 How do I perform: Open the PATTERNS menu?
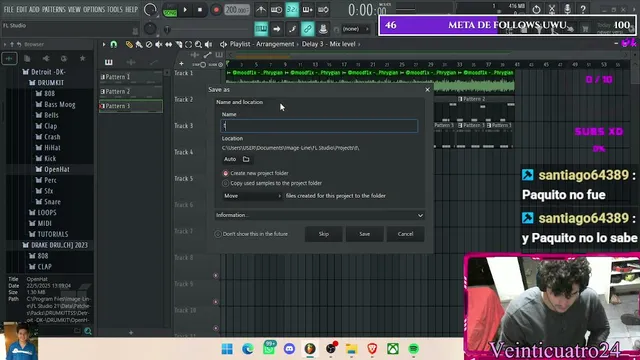pyautogui.click(x=53, y=9)
